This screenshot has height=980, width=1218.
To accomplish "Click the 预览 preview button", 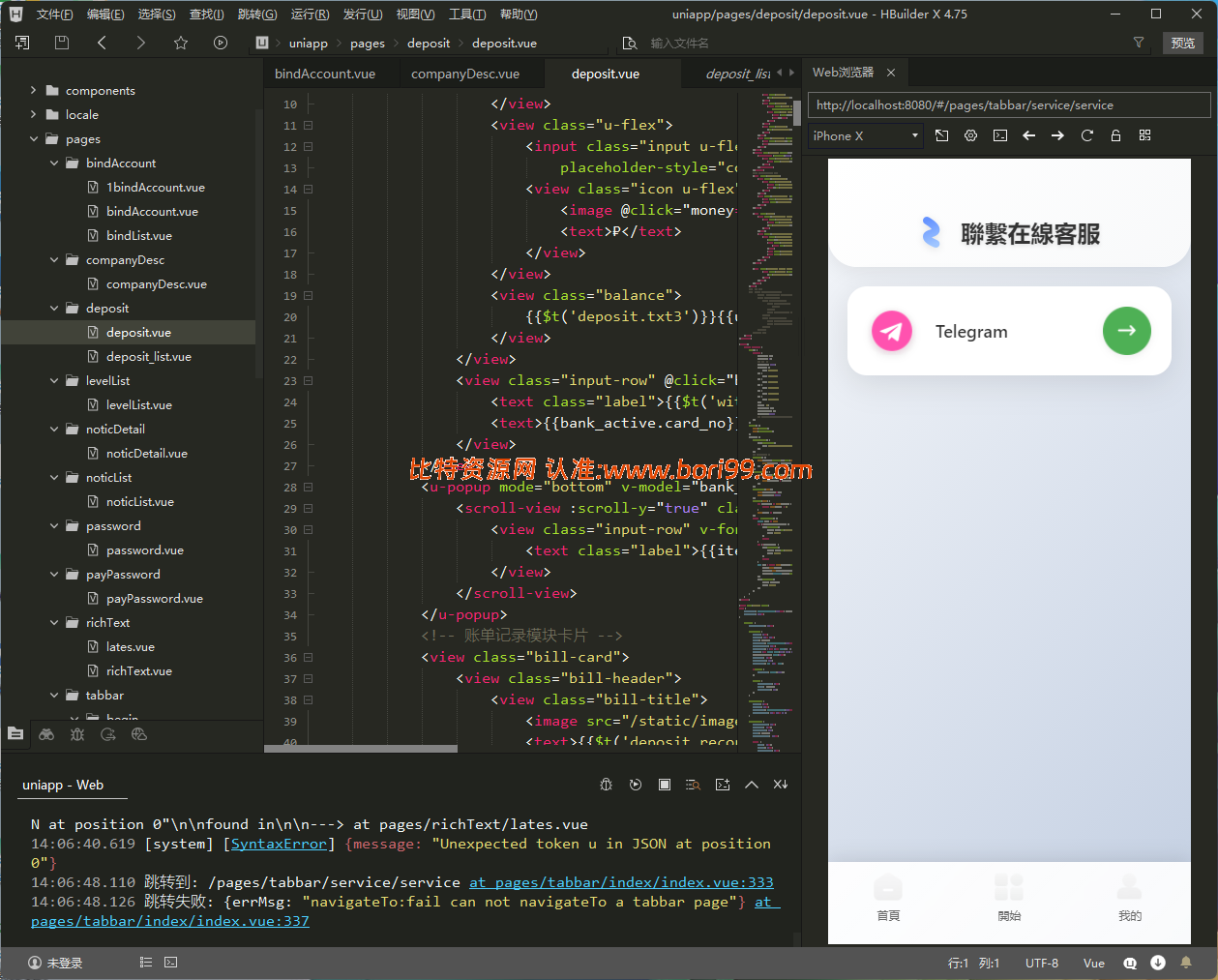I will pos(1182,43).
